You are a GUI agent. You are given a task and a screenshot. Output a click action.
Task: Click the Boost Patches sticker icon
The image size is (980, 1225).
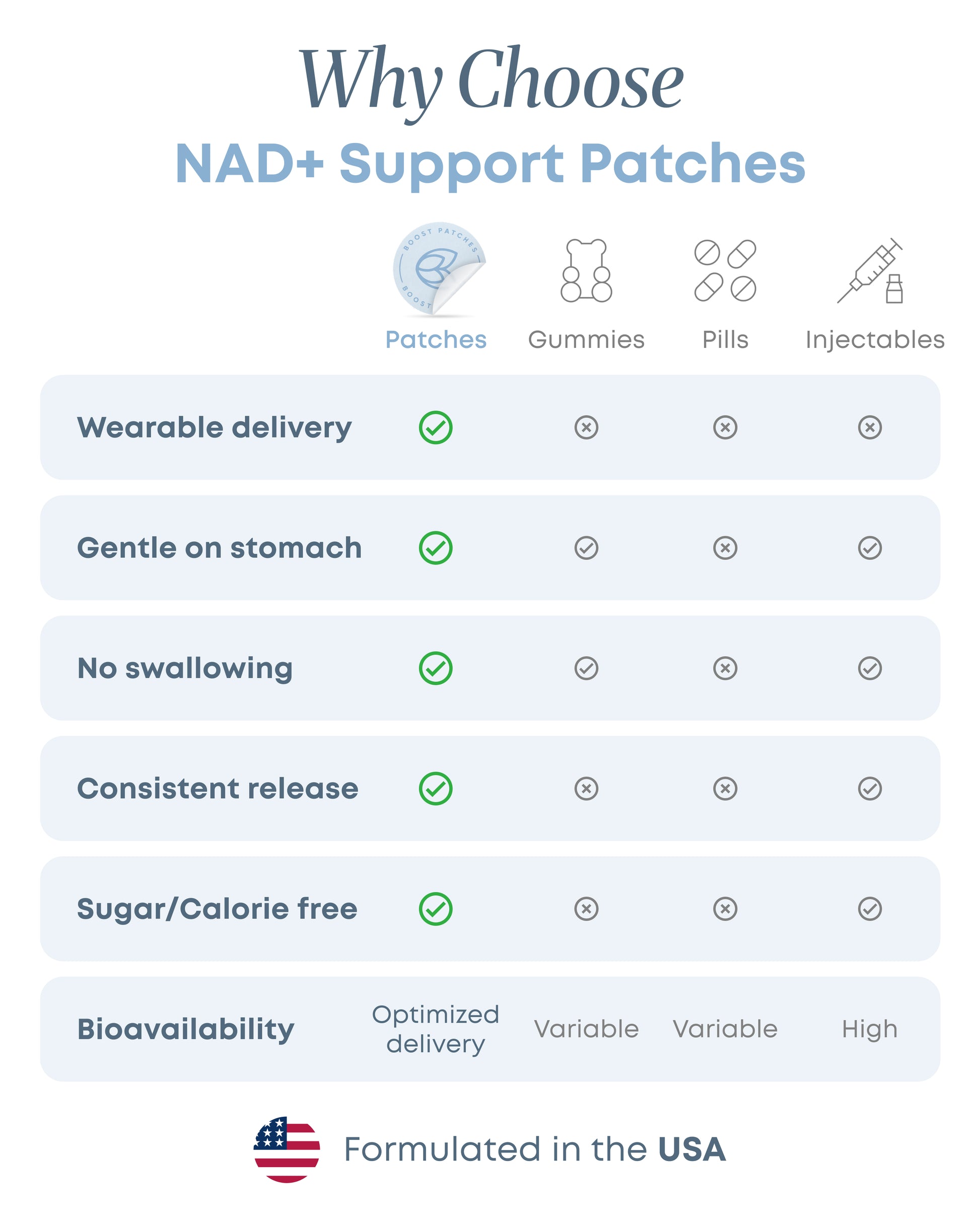pos(438,269)
